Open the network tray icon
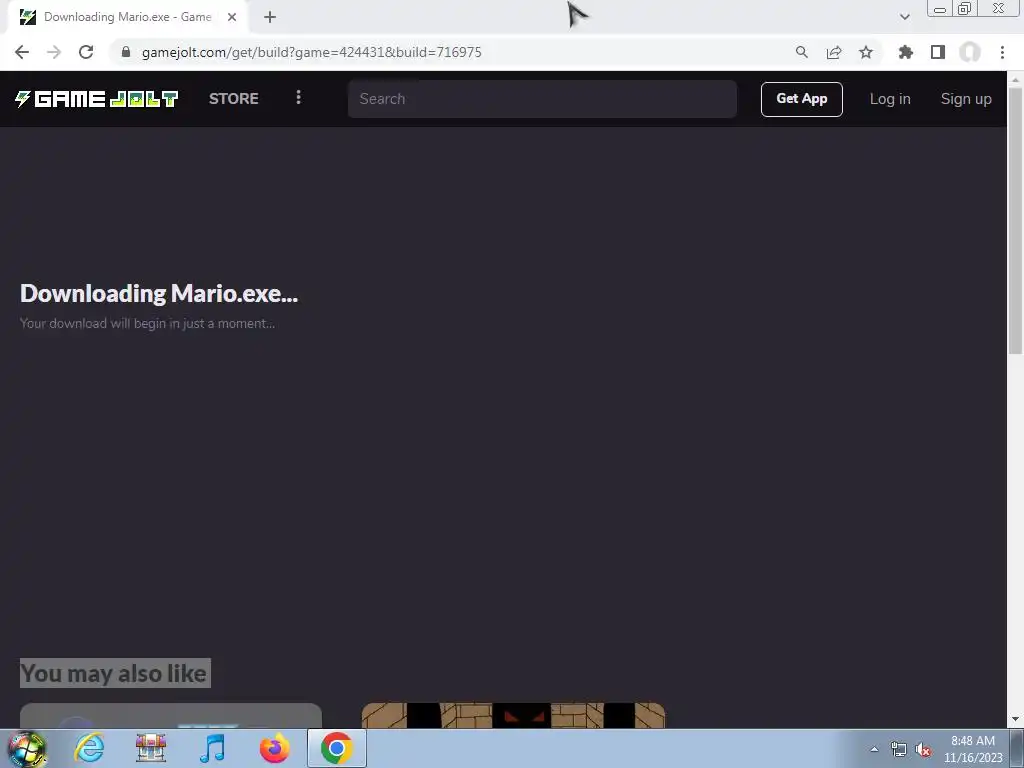This screenshot has height=768, width=1024. tap(899, 749)
